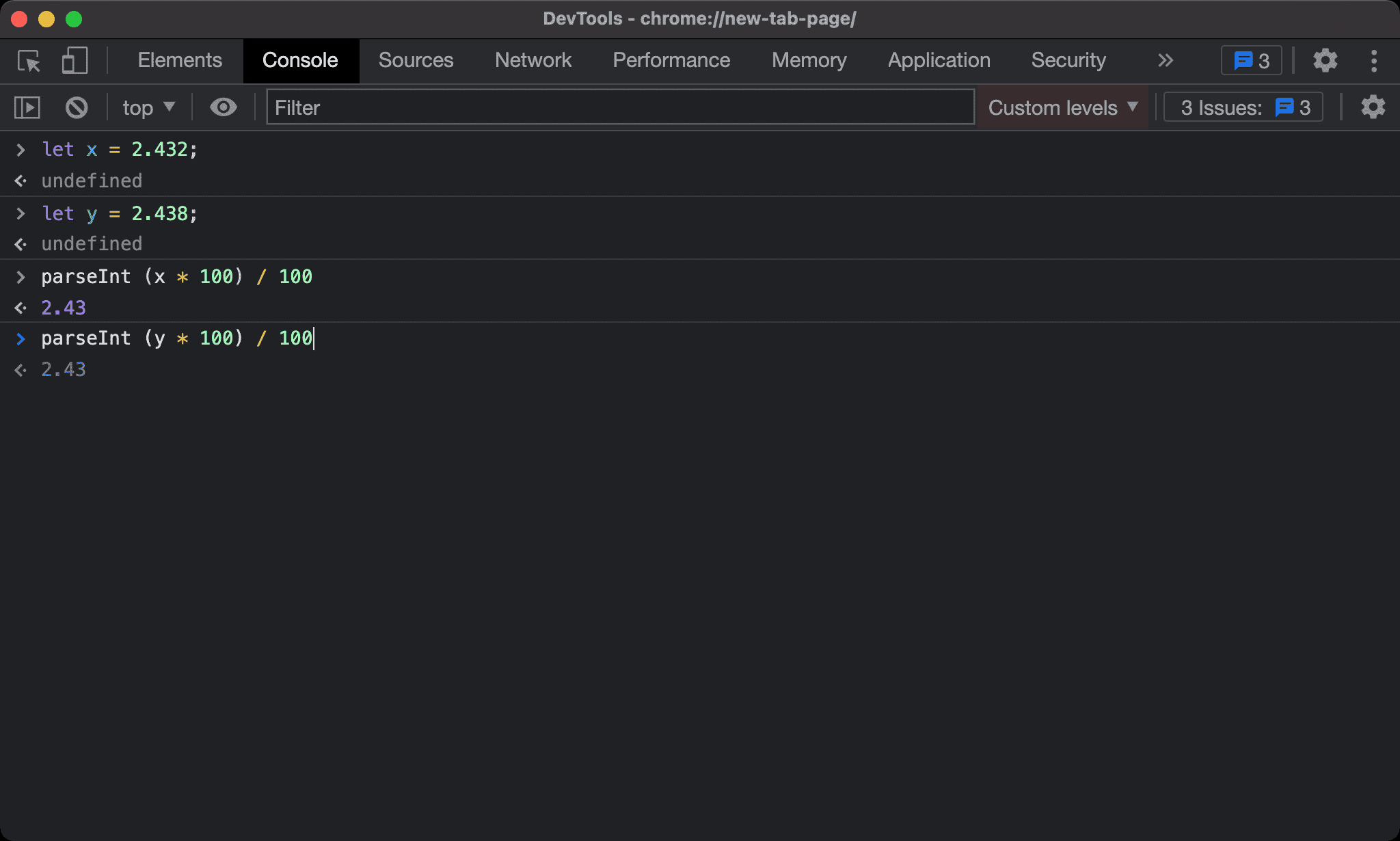Click the eye live expression icon
1400x841 pixels.
pyautogui.click(x=223, y=107)
